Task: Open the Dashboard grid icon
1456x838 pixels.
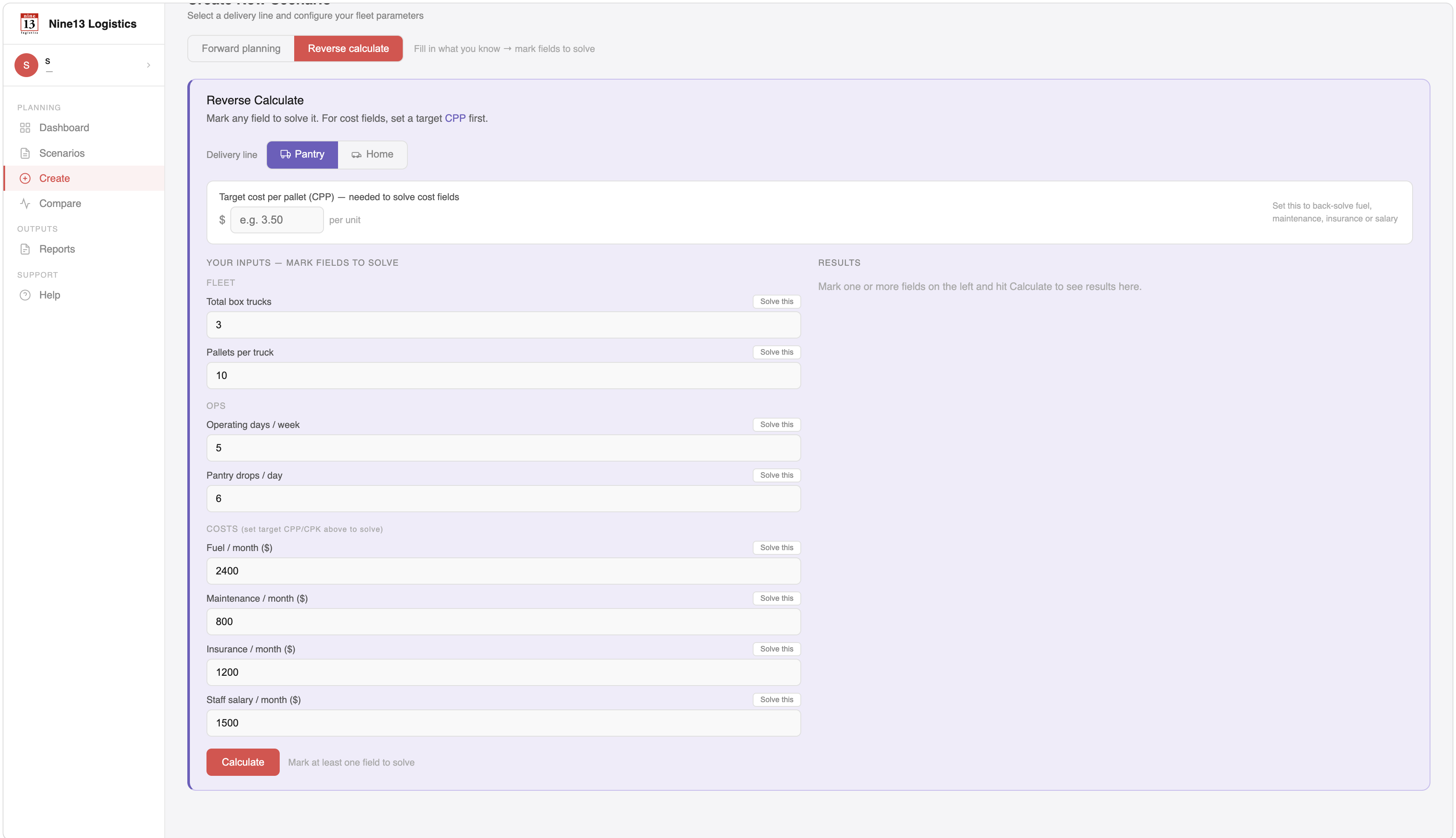Action: pos(25,128)
